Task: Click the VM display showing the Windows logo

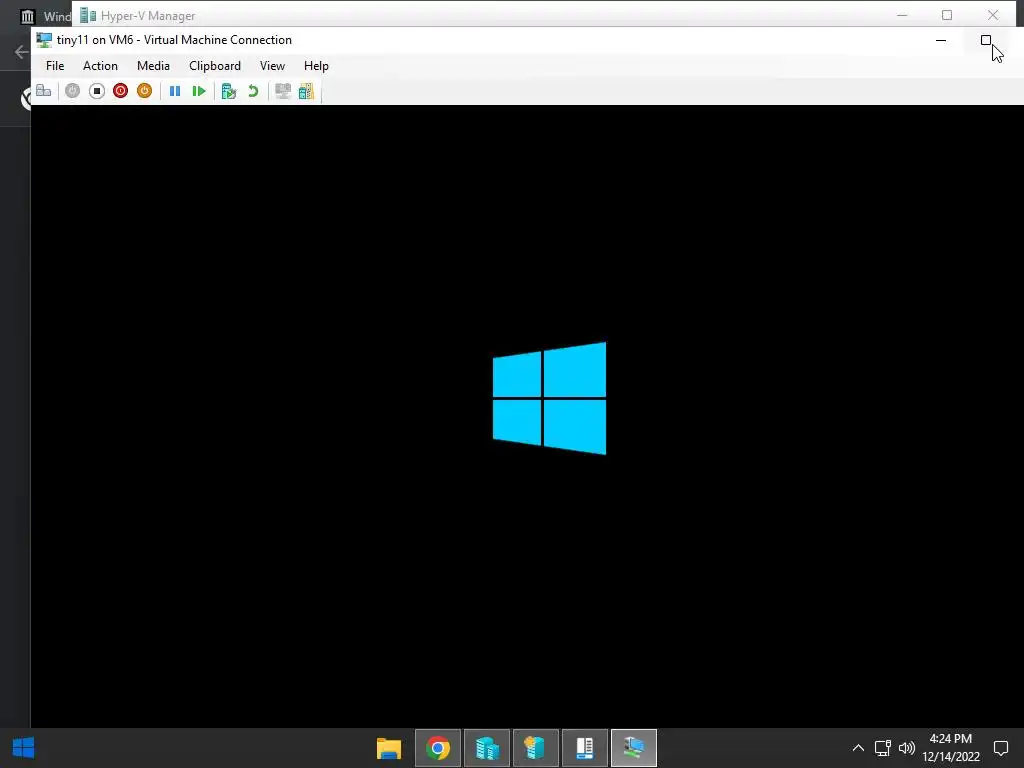Action: 527,416
